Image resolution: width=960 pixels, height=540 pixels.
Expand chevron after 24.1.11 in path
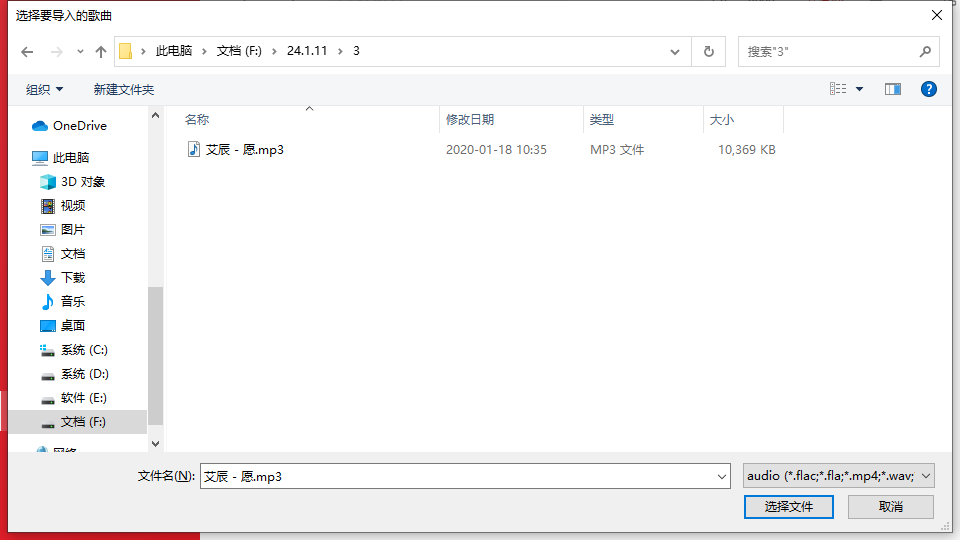click(x=340, y=51)
